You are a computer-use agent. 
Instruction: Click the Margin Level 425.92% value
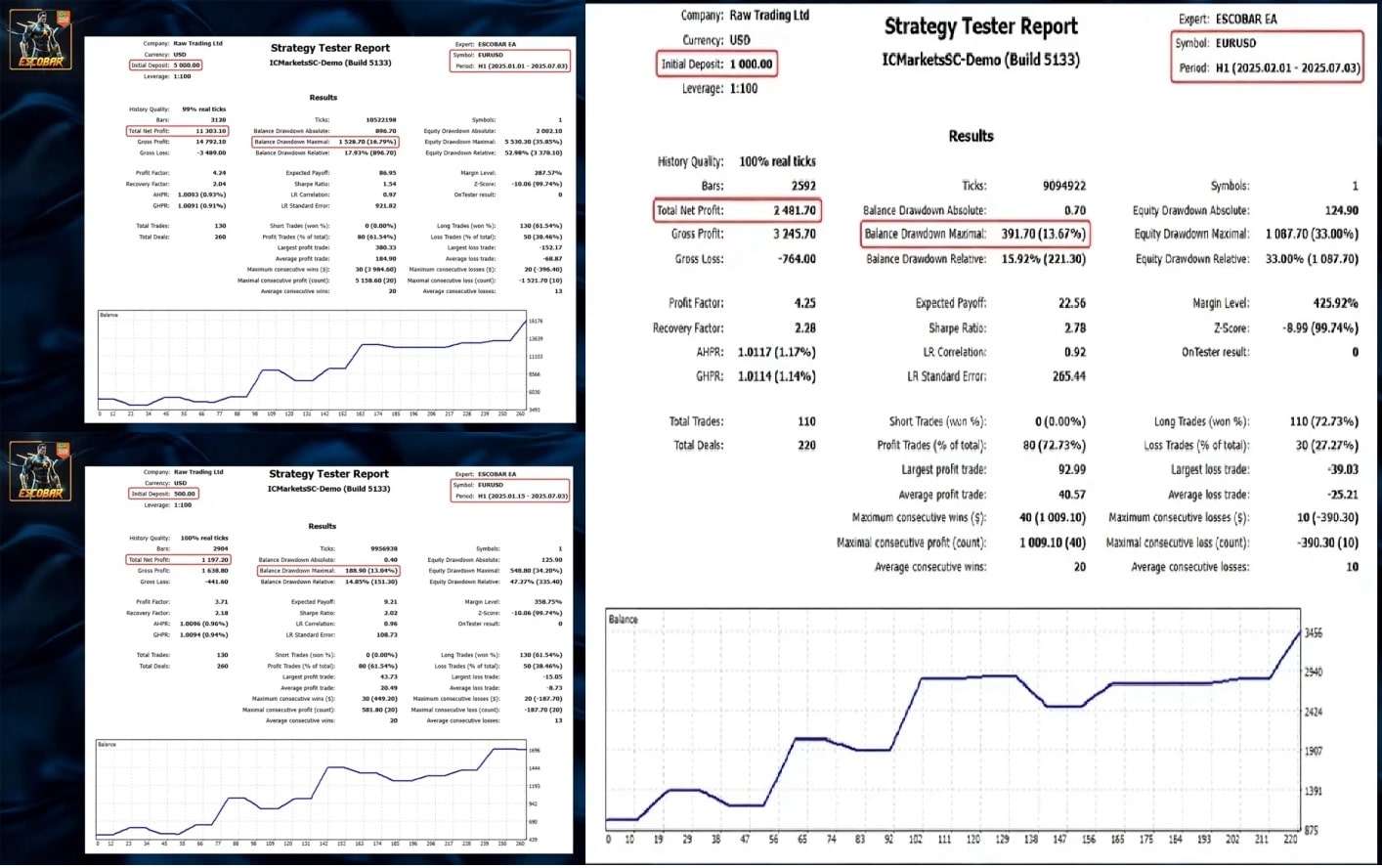(x=1335, y=303)
